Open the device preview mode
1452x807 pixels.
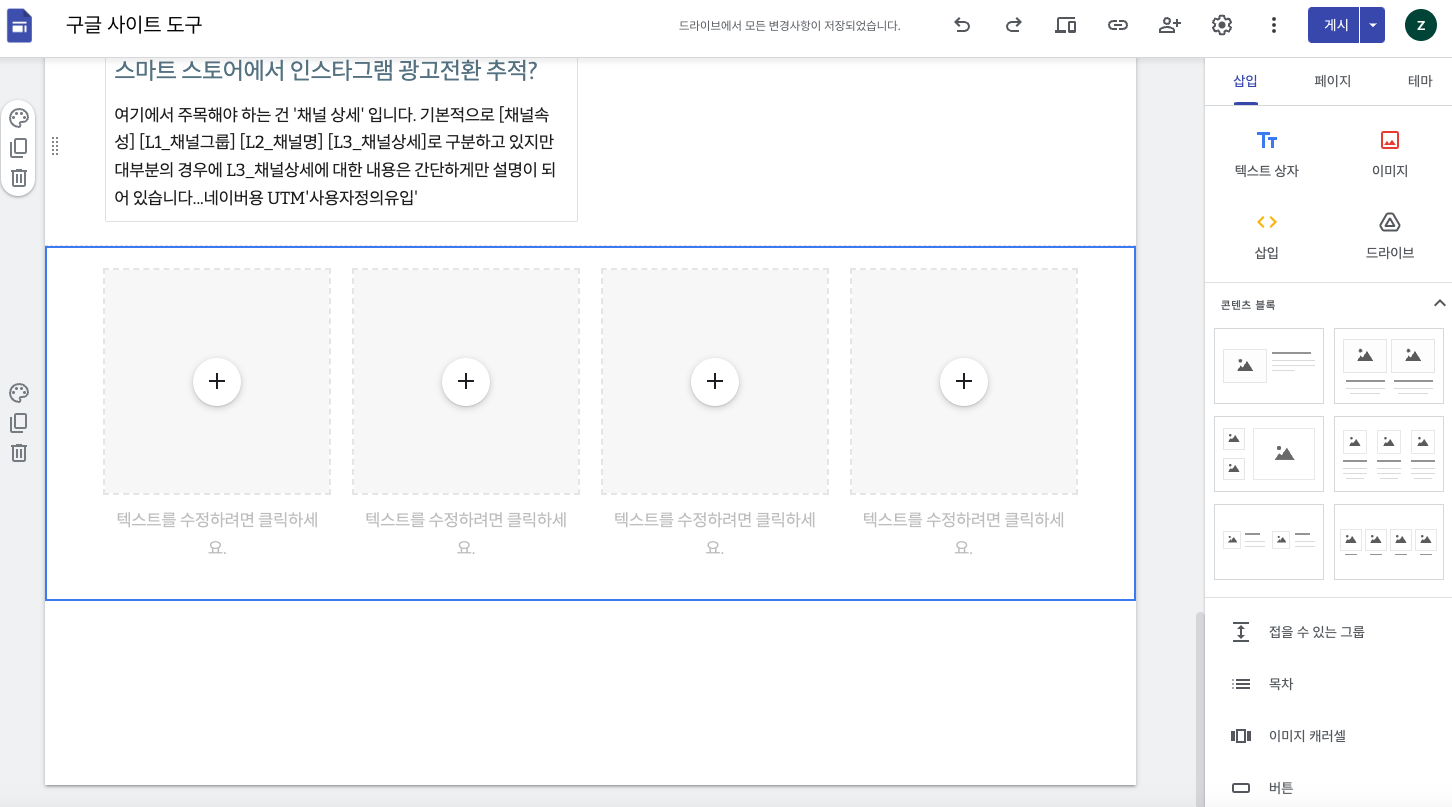click(x=1066, y=25)
